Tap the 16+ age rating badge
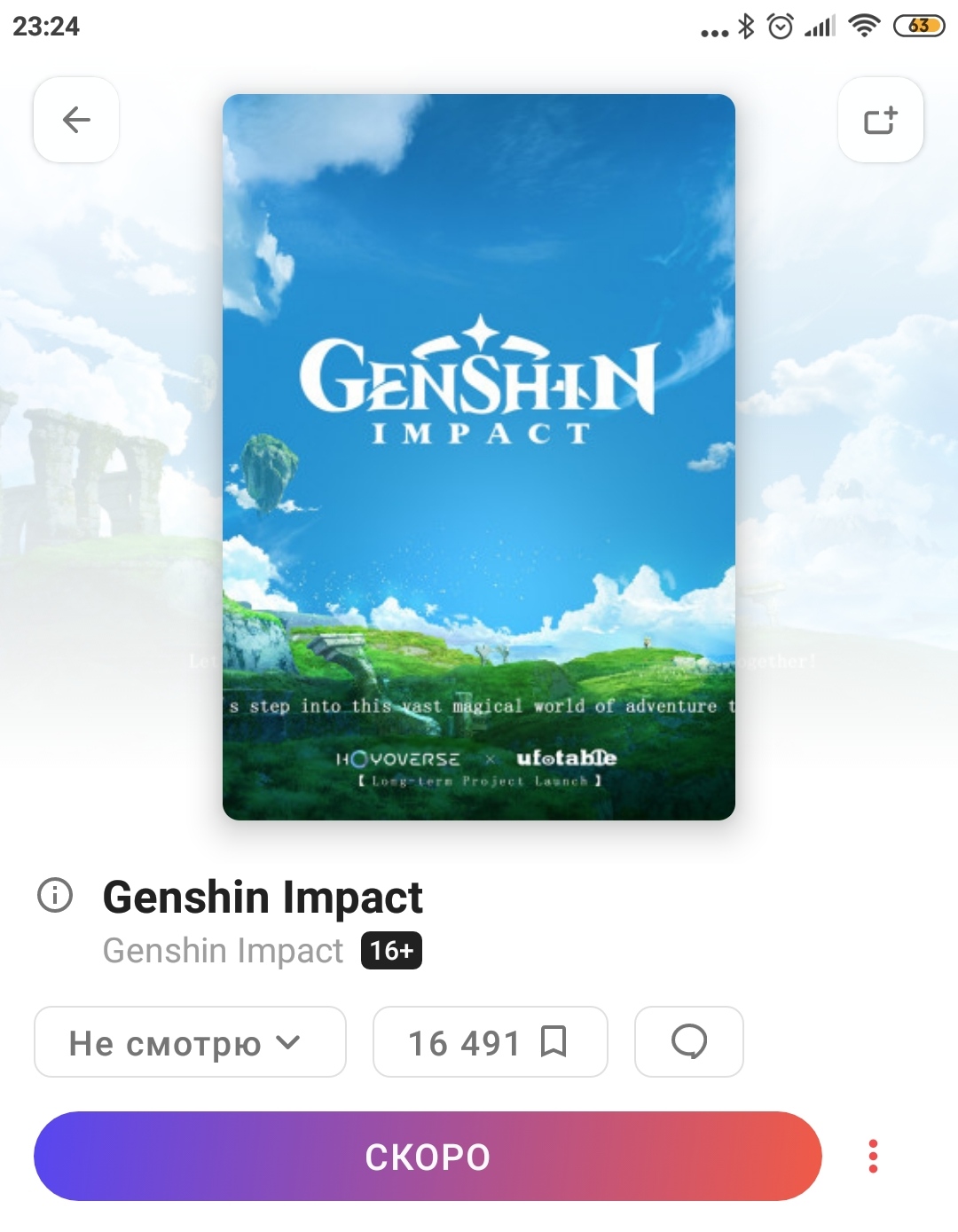Viewport: 958px width, 1232px height. 391,951
